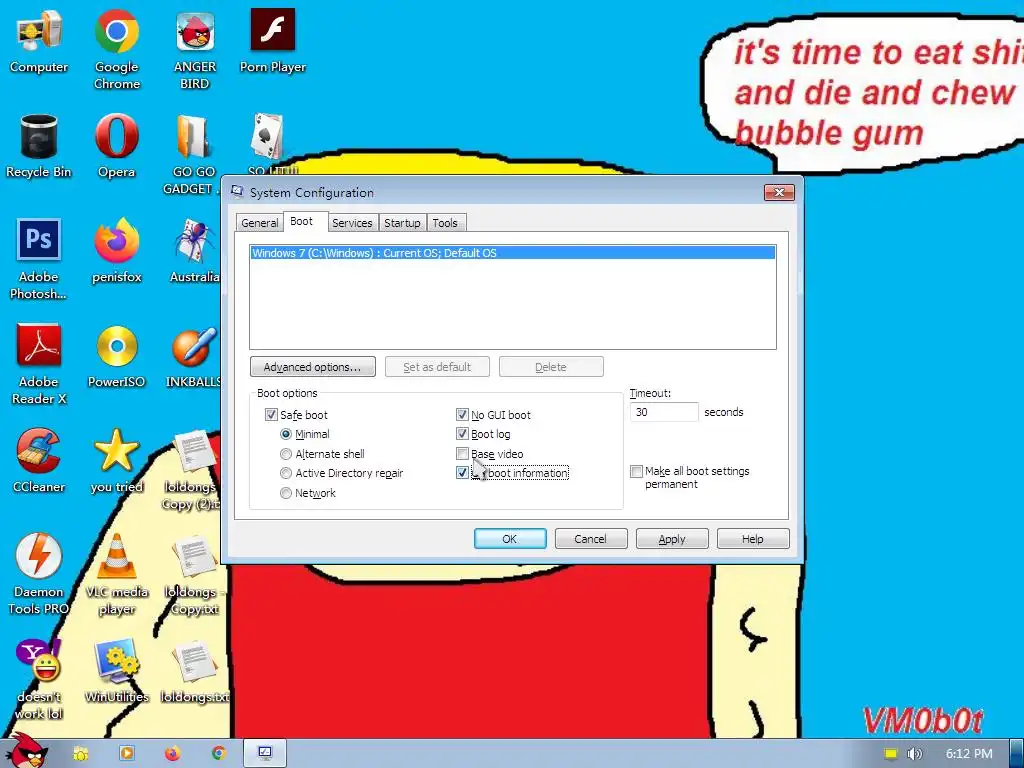Select the Alternate shell radio option

click(x=286, y=454)
